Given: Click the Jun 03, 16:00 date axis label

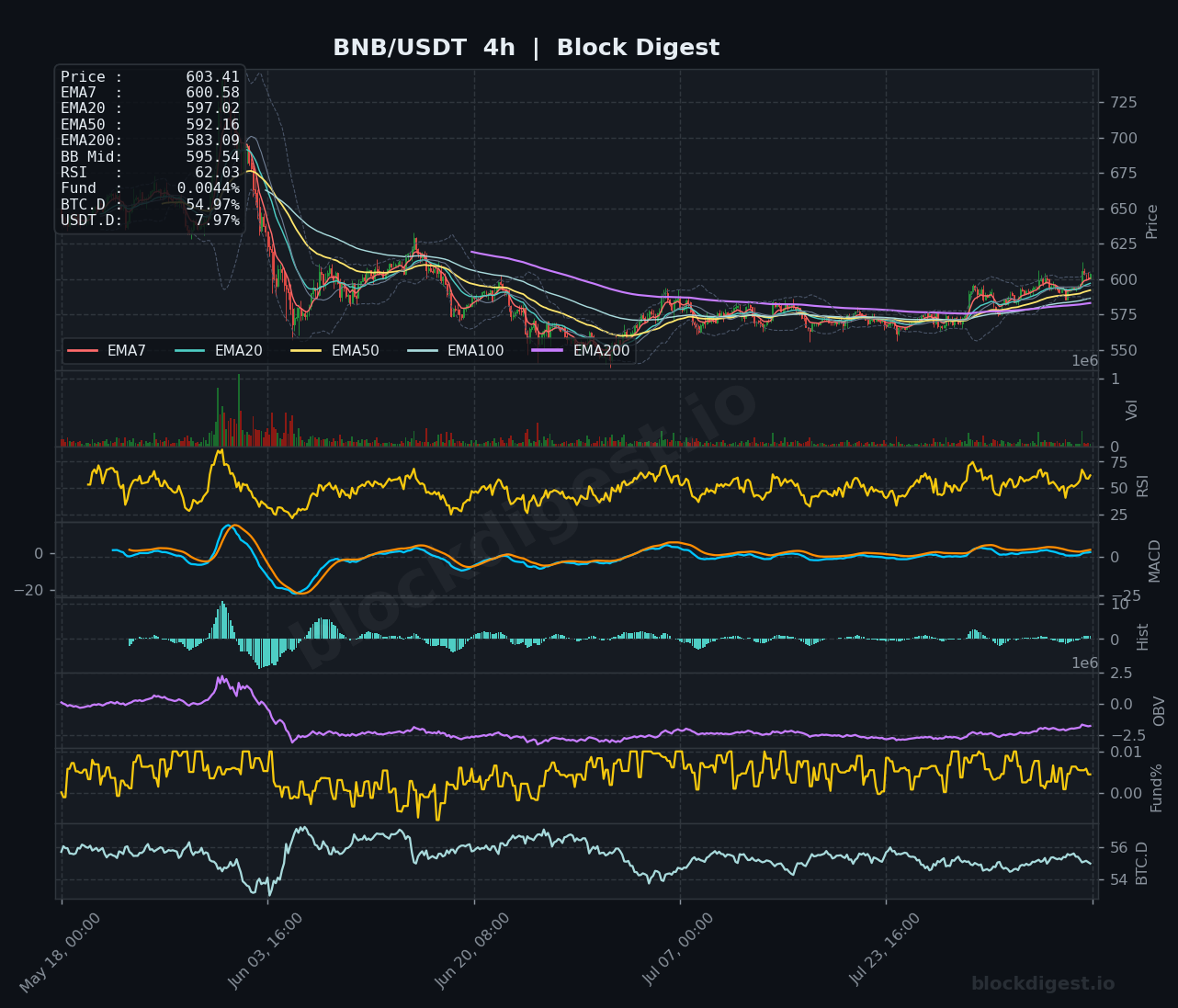Looking at the screenshot, I should coord(266,952).
